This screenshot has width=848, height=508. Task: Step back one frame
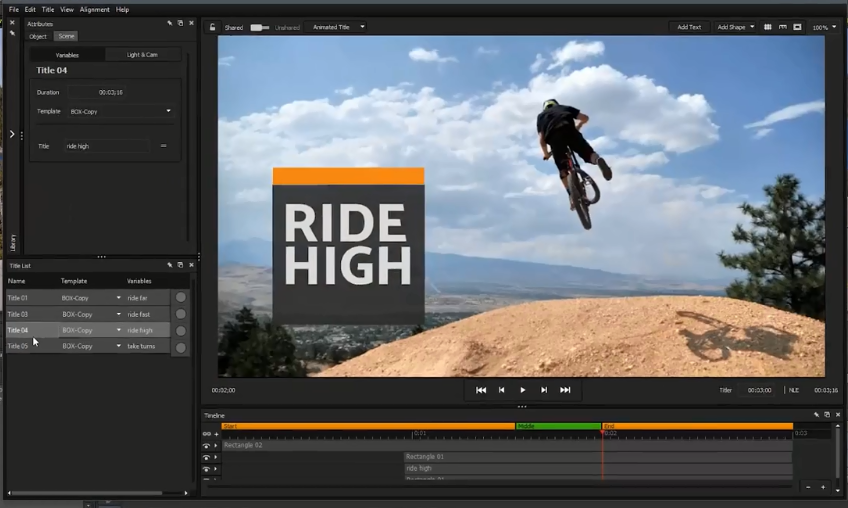coord(502,390)
